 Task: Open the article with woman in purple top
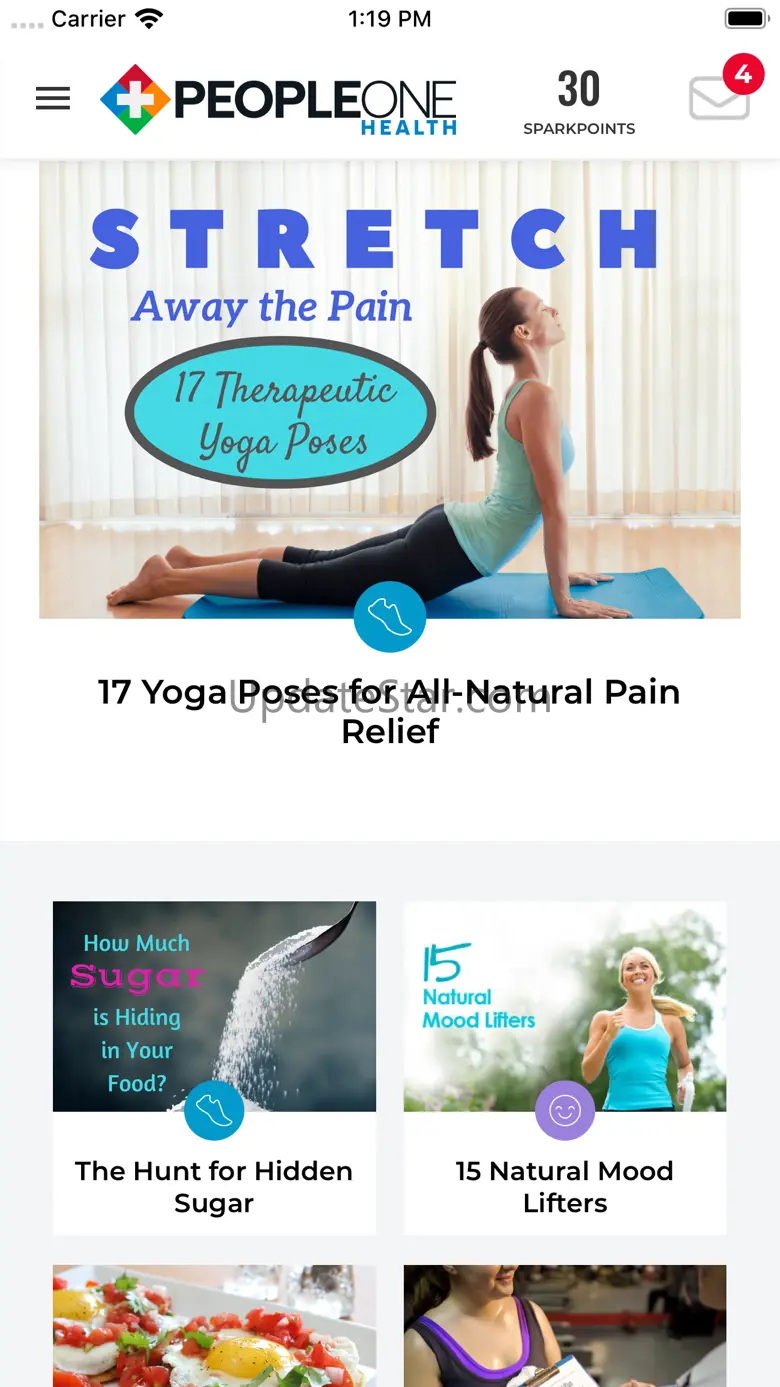565,1326
